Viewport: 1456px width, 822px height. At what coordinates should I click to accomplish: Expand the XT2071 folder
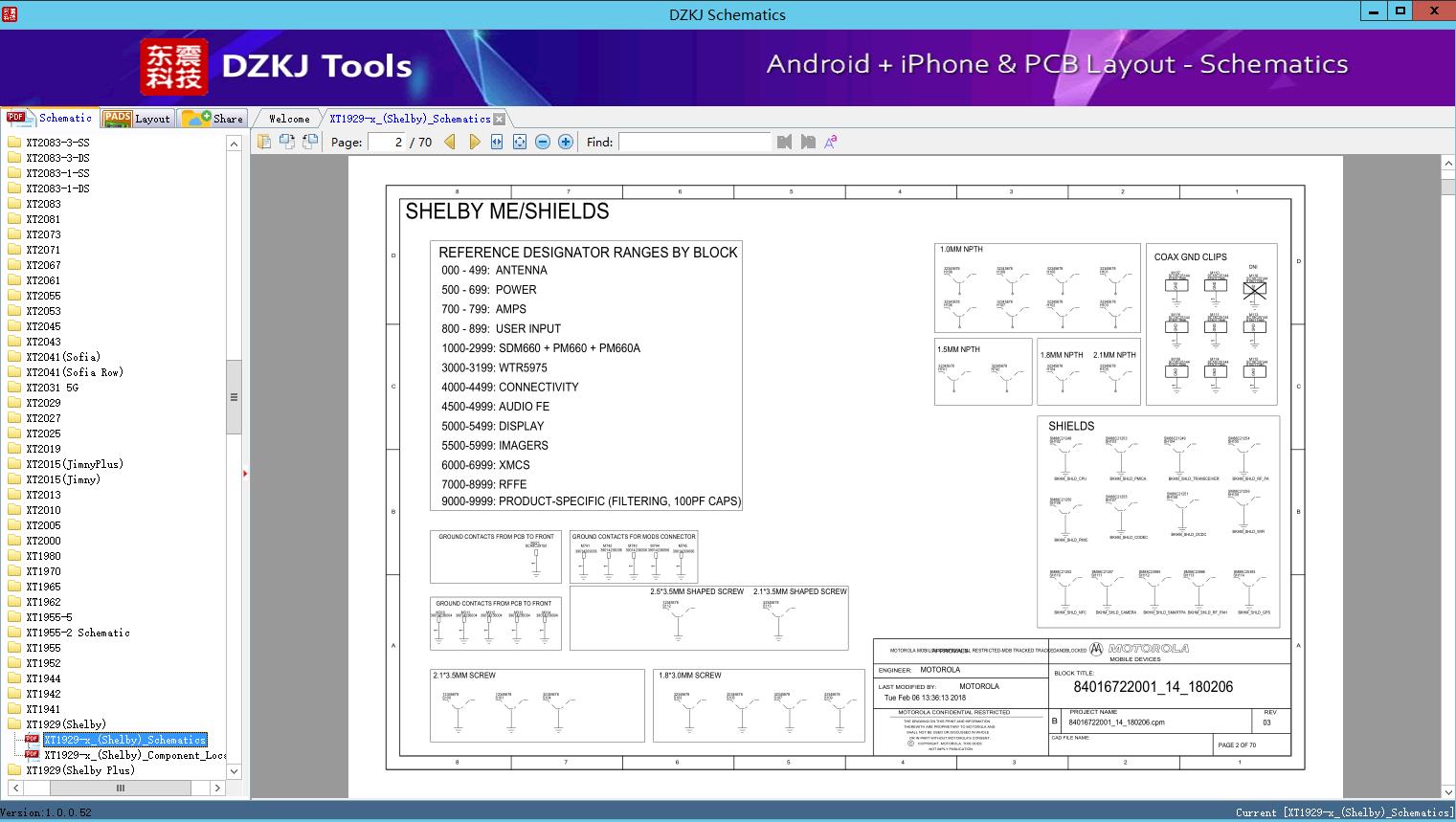pyautogui.click(x=43, y=250)
